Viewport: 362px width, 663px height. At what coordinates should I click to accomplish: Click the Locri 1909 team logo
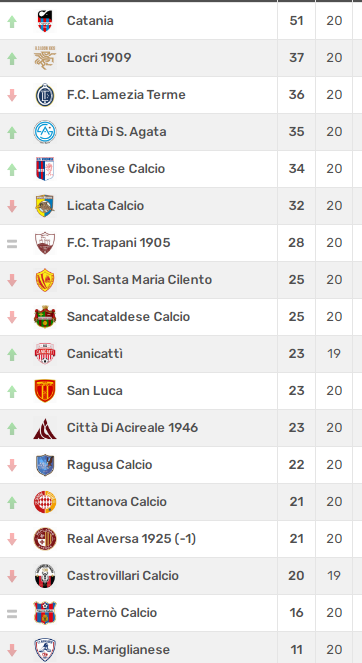[x=45, y=58]
